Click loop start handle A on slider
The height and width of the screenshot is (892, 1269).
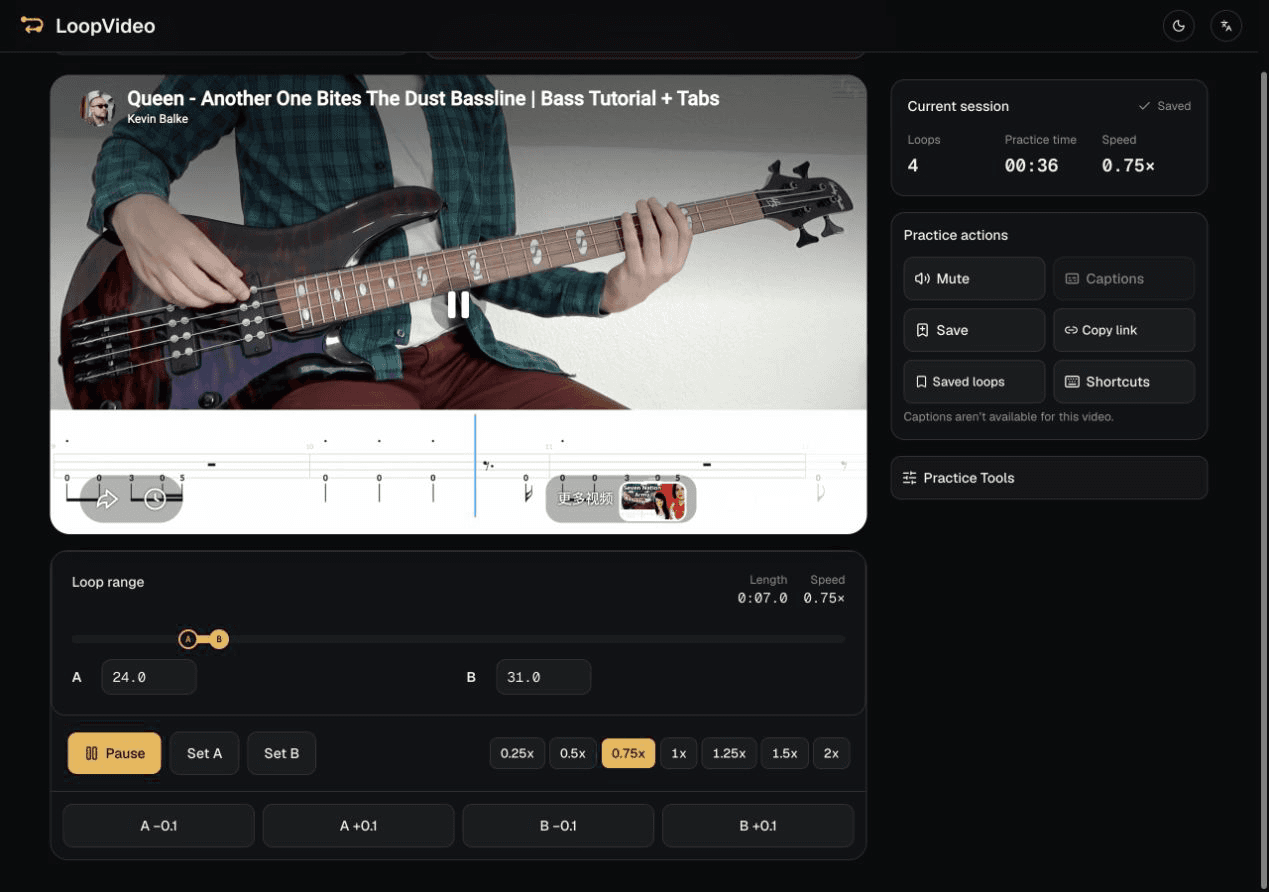click(188, 639)
